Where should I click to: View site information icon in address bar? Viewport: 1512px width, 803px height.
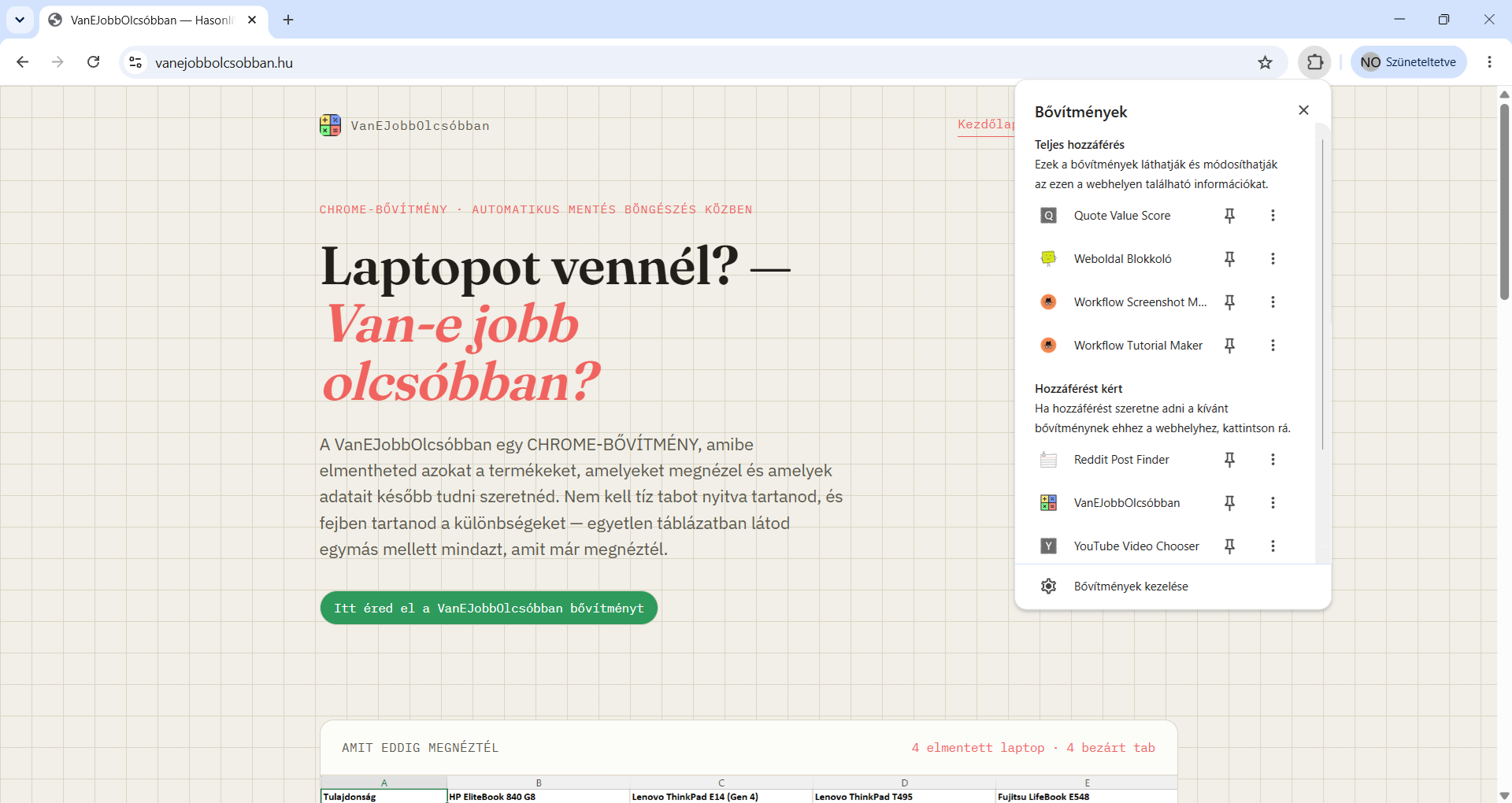[135, 62]
